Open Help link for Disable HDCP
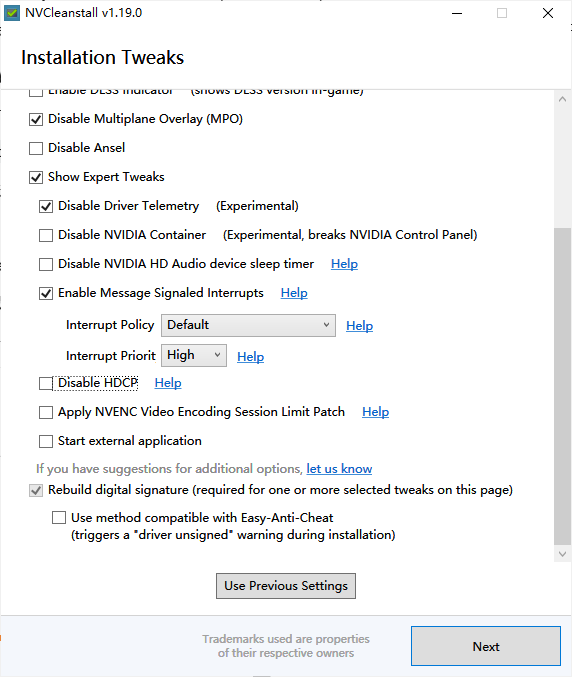Image resolution: width=572 pixels, height=677 pixels. tap(168, 383)
